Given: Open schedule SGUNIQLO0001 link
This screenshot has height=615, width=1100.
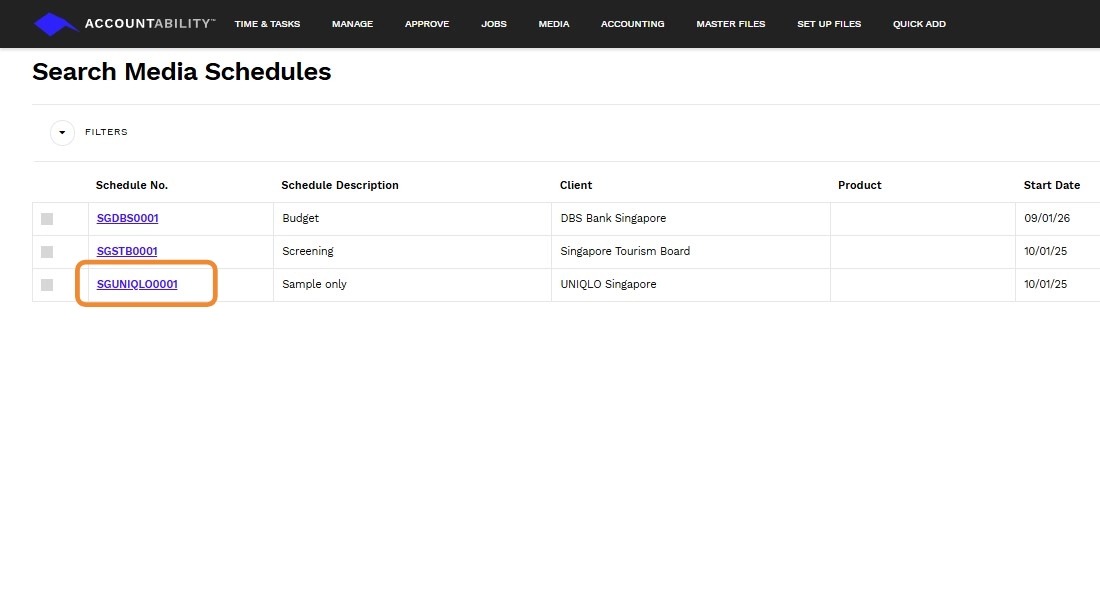Looking at the screenshot, I should click(x=137, y=284).
